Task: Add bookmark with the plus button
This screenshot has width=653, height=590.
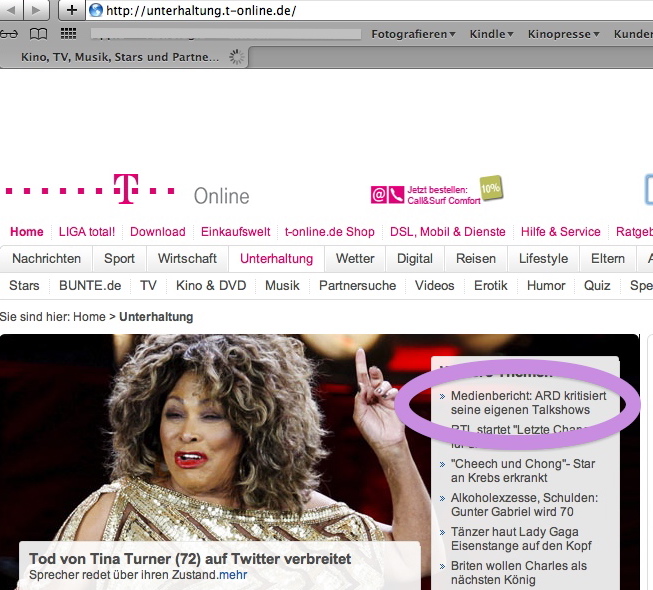Action: (x=72, y=10)
